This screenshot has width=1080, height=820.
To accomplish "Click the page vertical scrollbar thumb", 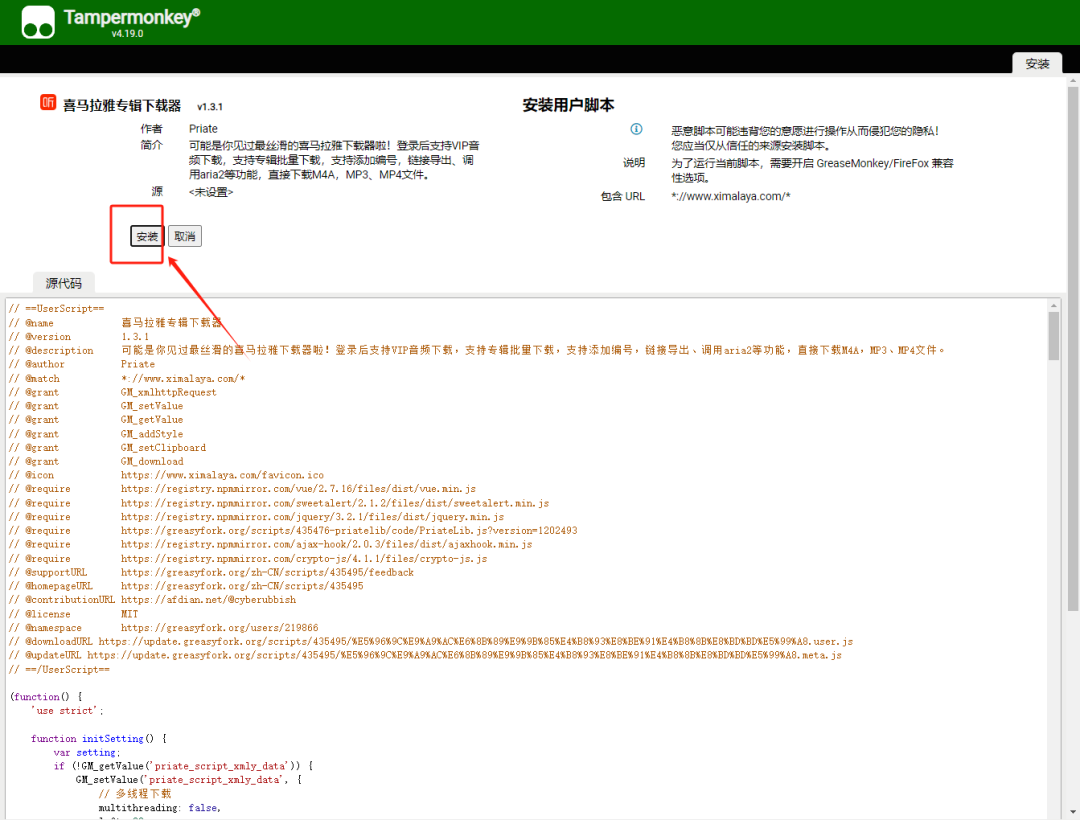I will (x=1073, y=348).
